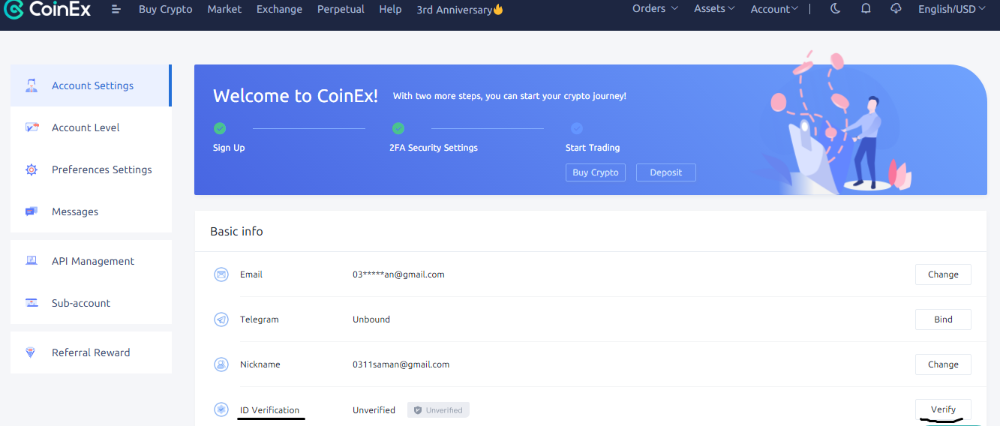
Task: Select Preferences Settings in sidebar
Action: (x=91, y=170)
